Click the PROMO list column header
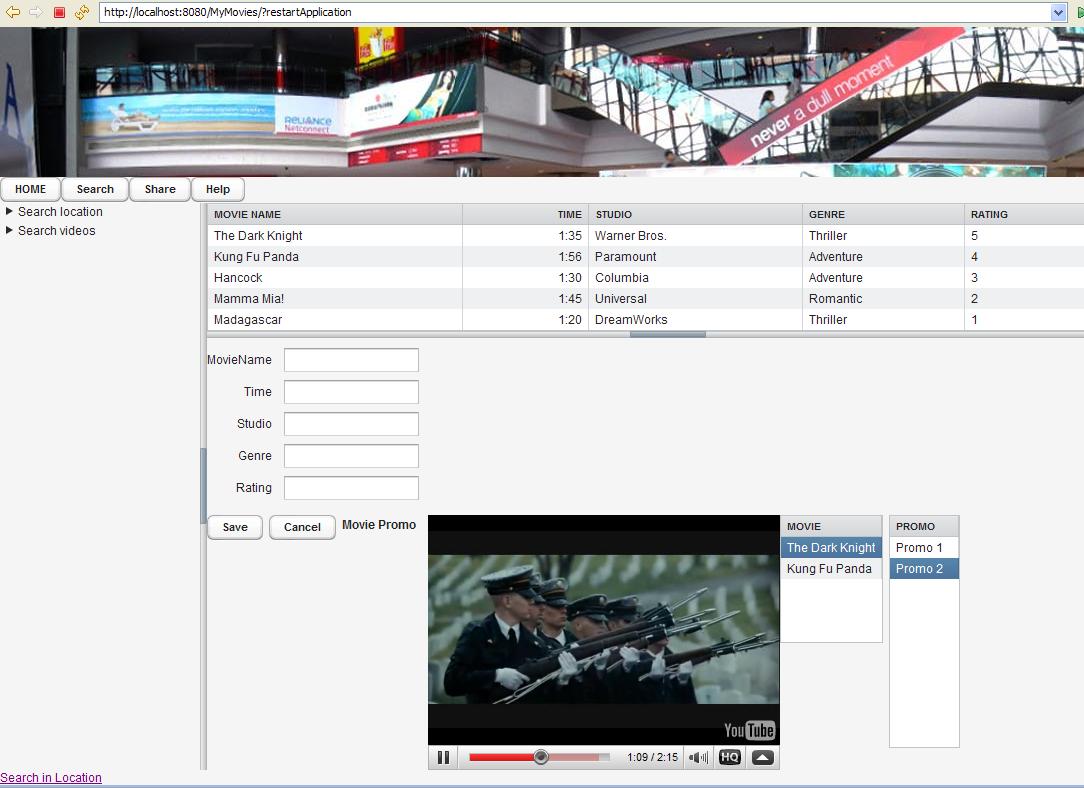Screen dimensions: 1084x788 click(924, 526)
